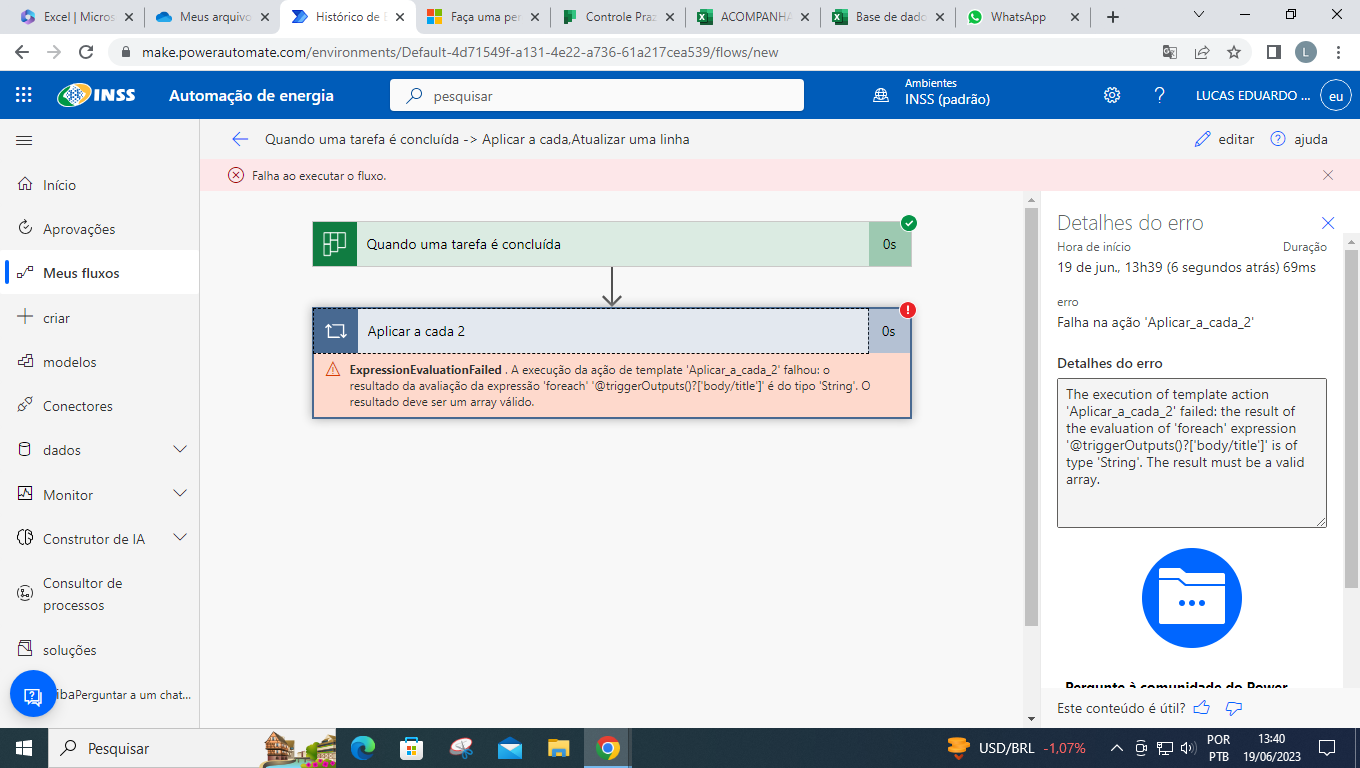The height and width of the screenshot is (768, 1360).
Task: Show hidden system tray icons
Action: pyautogui.click(x=1117, y=748)
